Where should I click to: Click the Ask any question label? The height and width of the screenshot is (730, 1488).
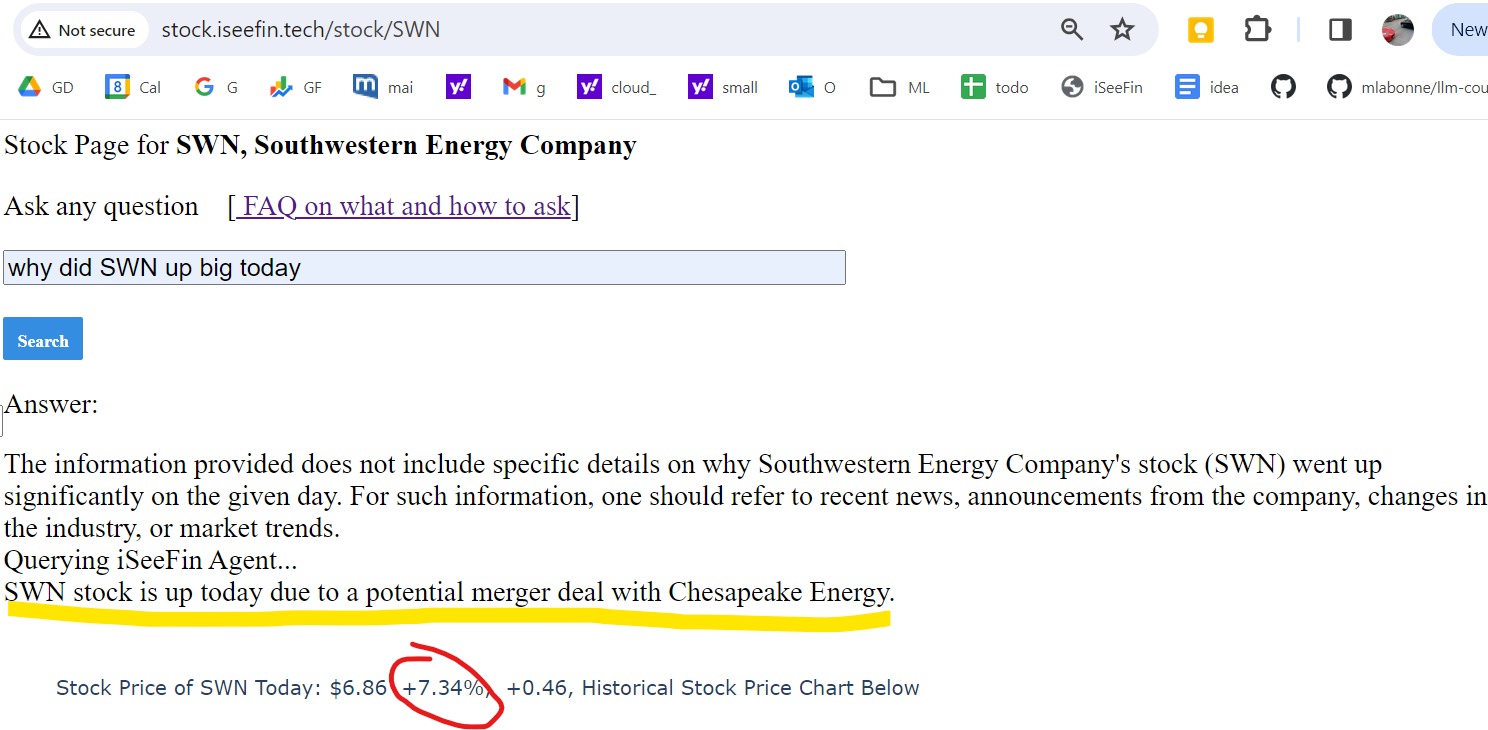click(x=101, y=207)
